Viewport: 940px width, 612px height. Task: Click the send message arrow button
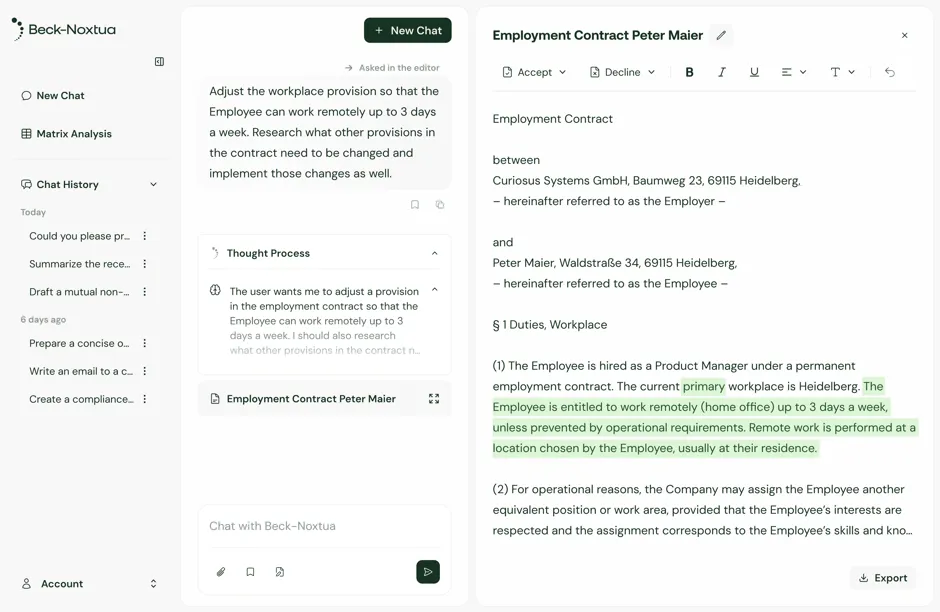point(428,572)
